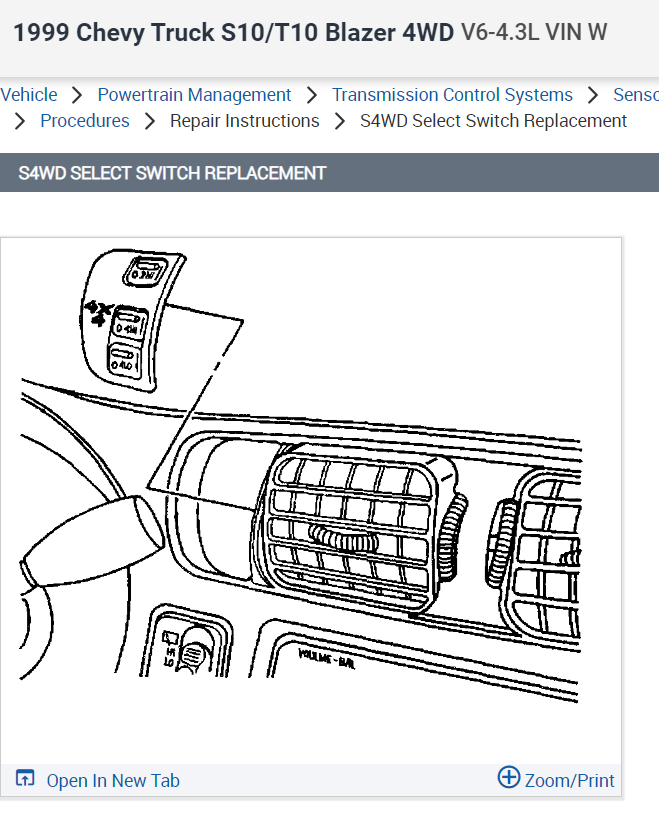The image size is (659, 835).
Task: Click Open In New Tab link
Action: pos(113,781)
